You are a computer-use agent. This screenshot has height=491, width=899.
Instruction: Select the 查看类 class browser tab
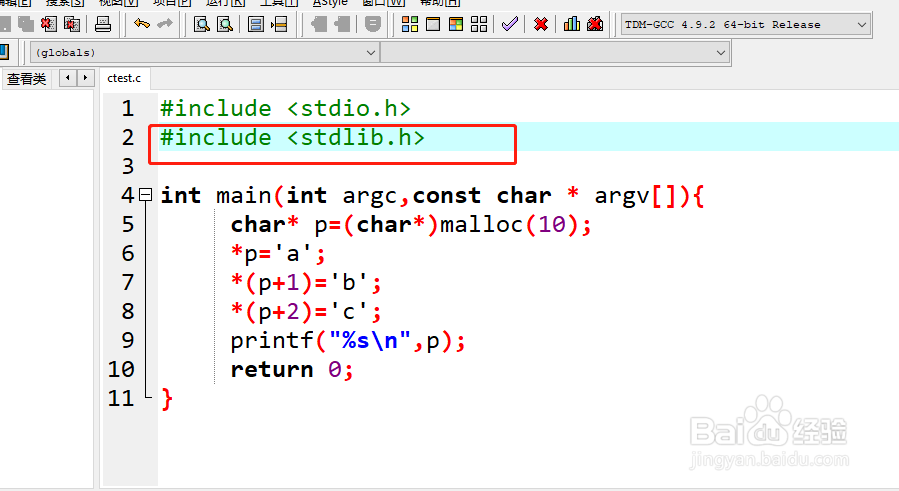(x=26, y=79)
